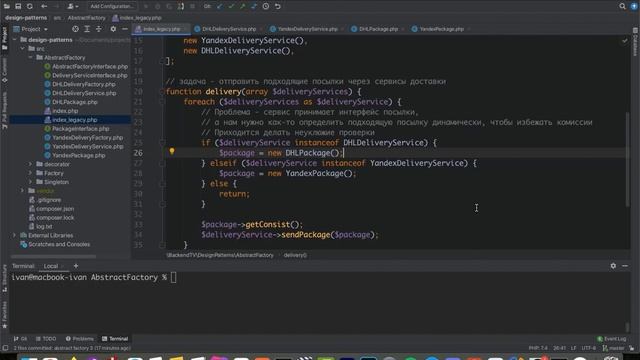Click the UTF-8 encoding status widget

click(589, 348)
